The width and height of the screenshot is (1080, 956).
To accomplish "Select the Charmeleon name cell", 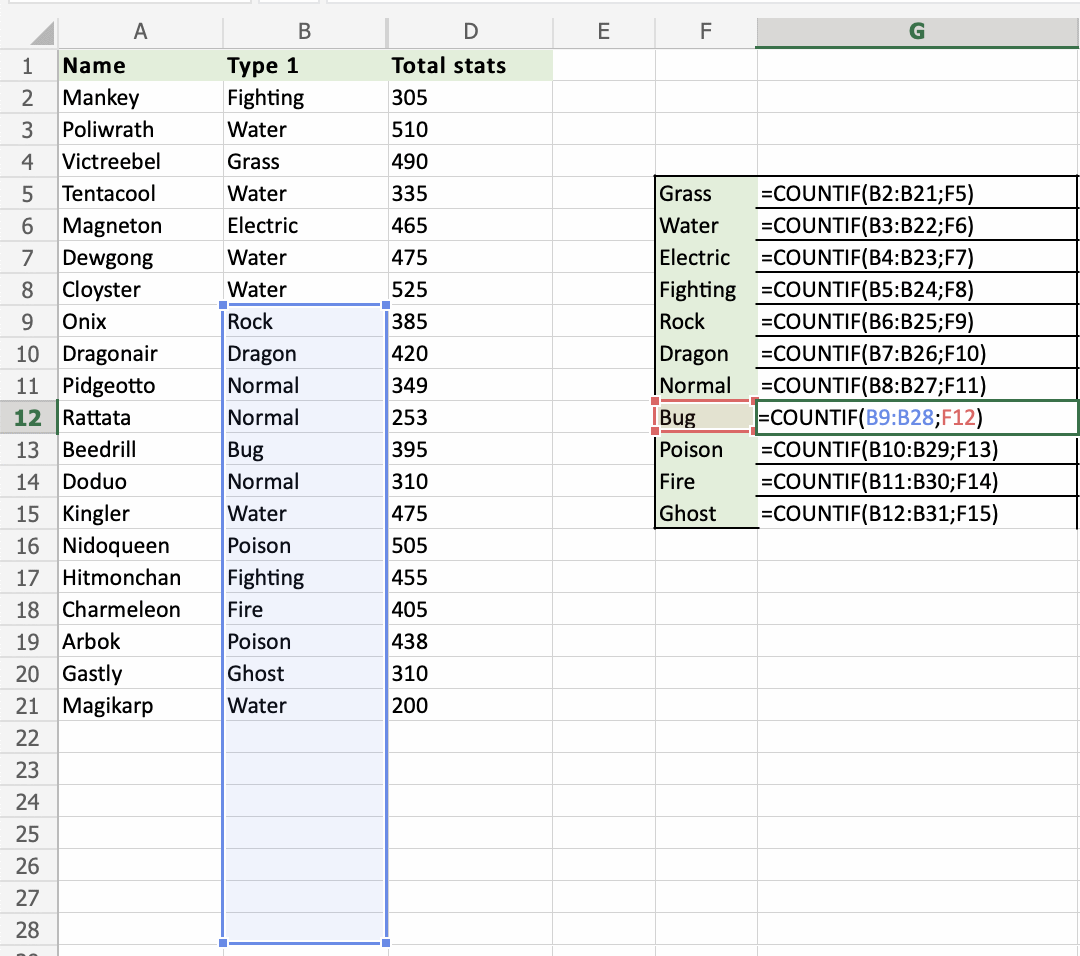I will point(140,610).
